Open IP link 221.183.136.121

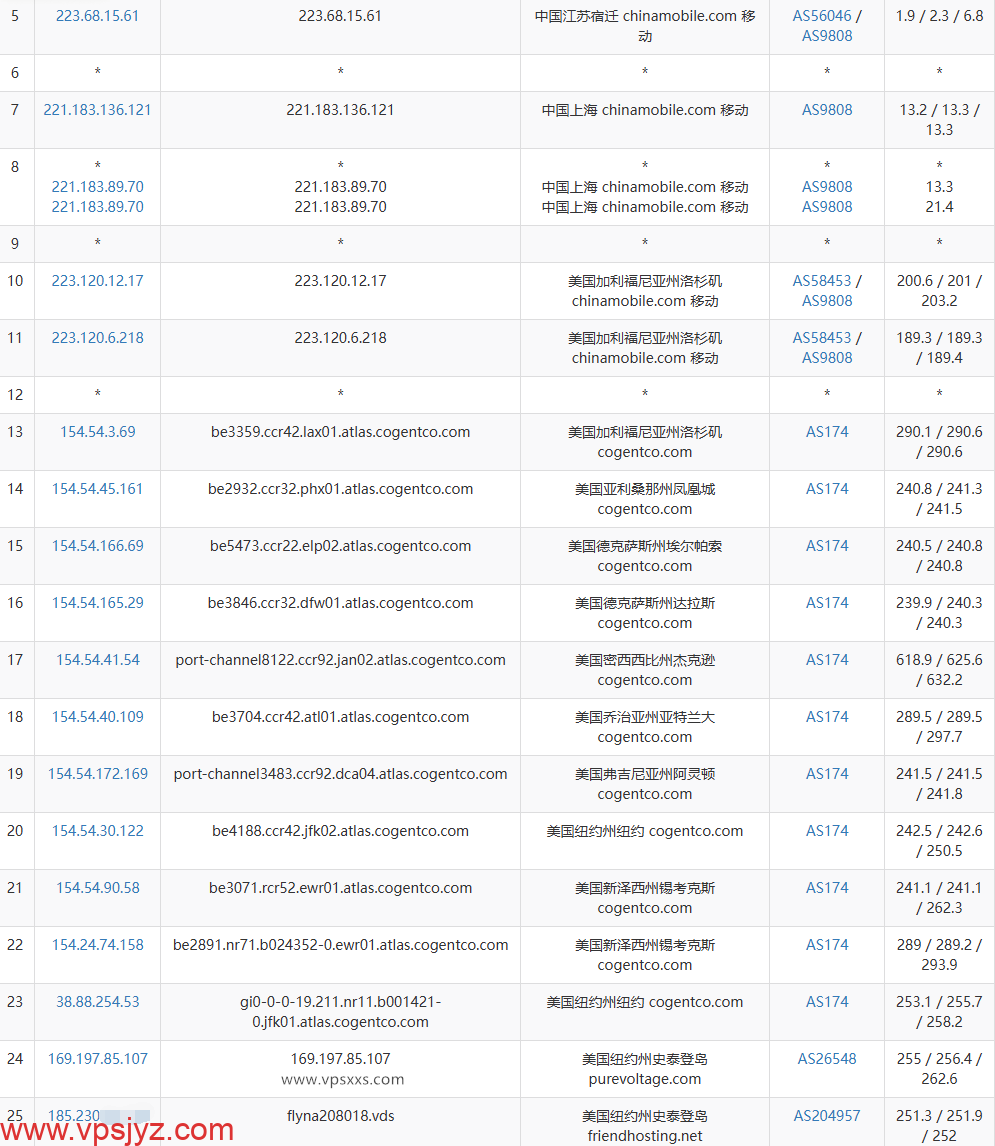[97, 110]
